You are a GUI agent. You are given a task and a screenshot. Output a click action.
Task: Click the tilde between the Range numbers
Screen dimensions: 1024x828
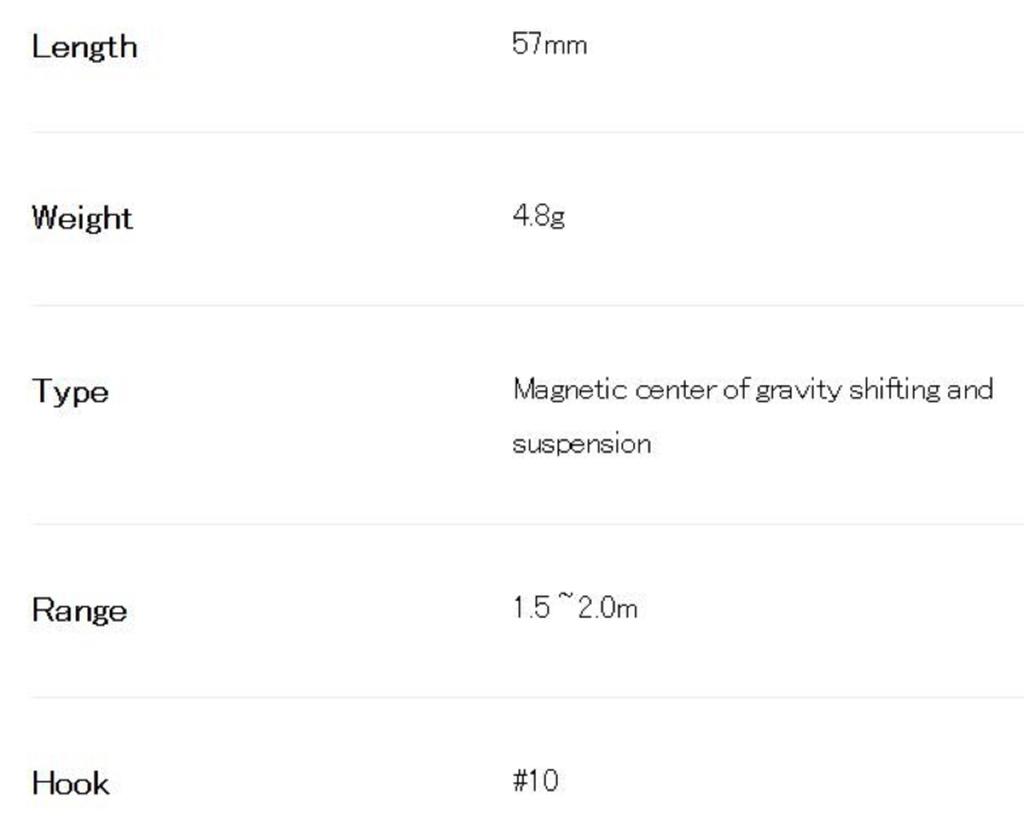tap(564, 600)
